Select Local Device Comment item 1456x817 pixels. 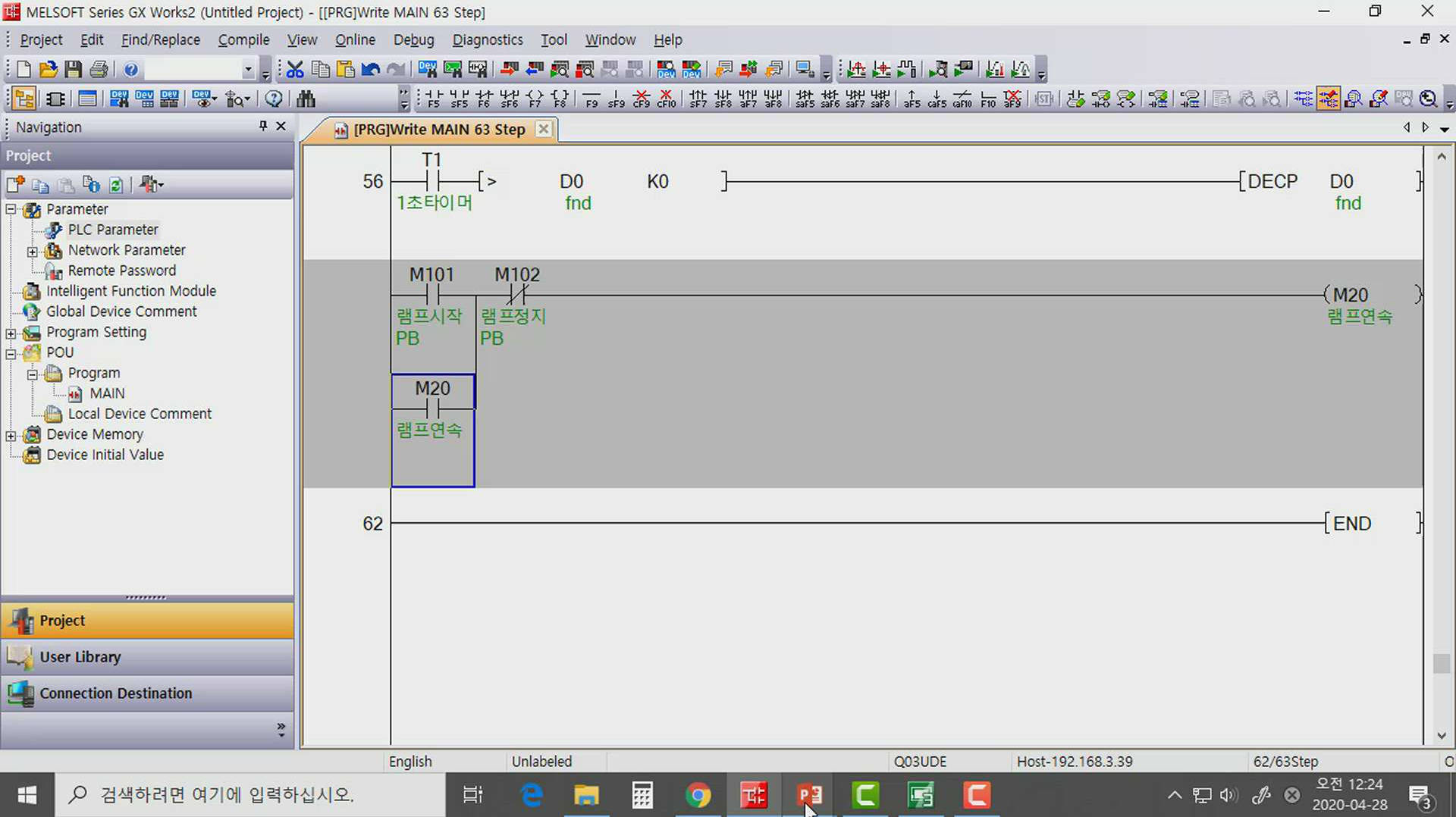140,414
